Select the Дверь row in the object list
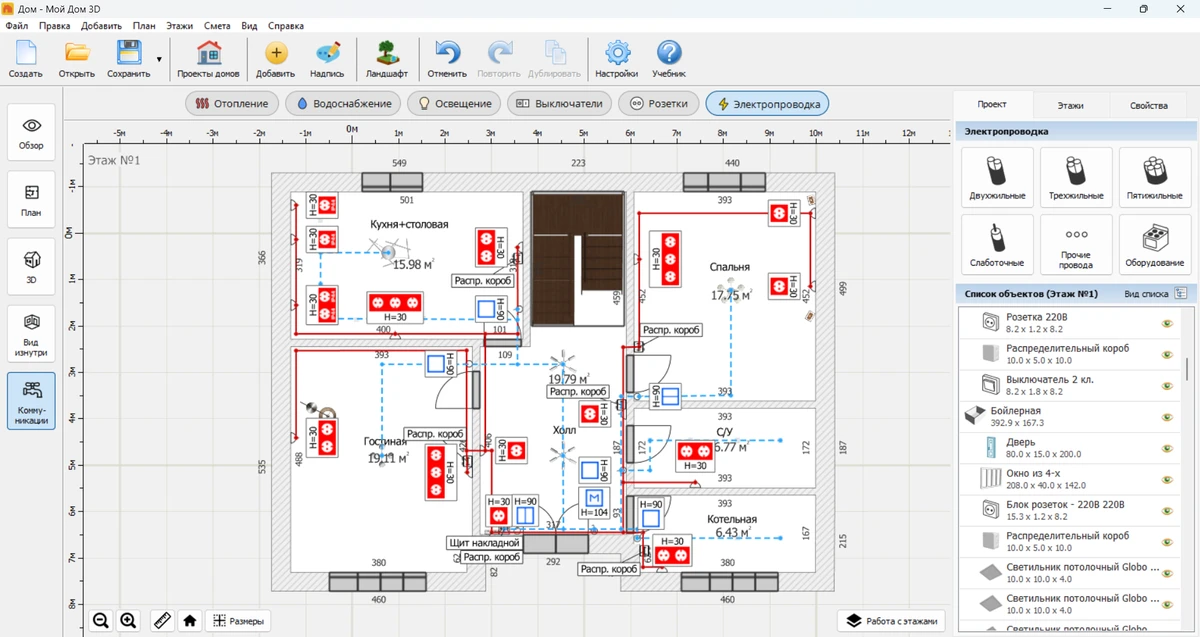Screen dimensions: 1200x637 tap(1067, 447)
